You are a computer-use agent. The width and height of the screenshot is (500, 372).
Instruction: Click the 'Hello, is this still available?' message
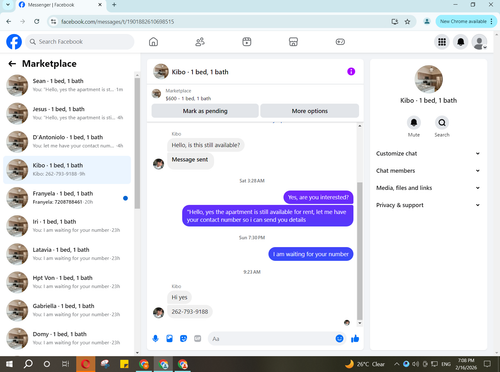pos(206,145)
